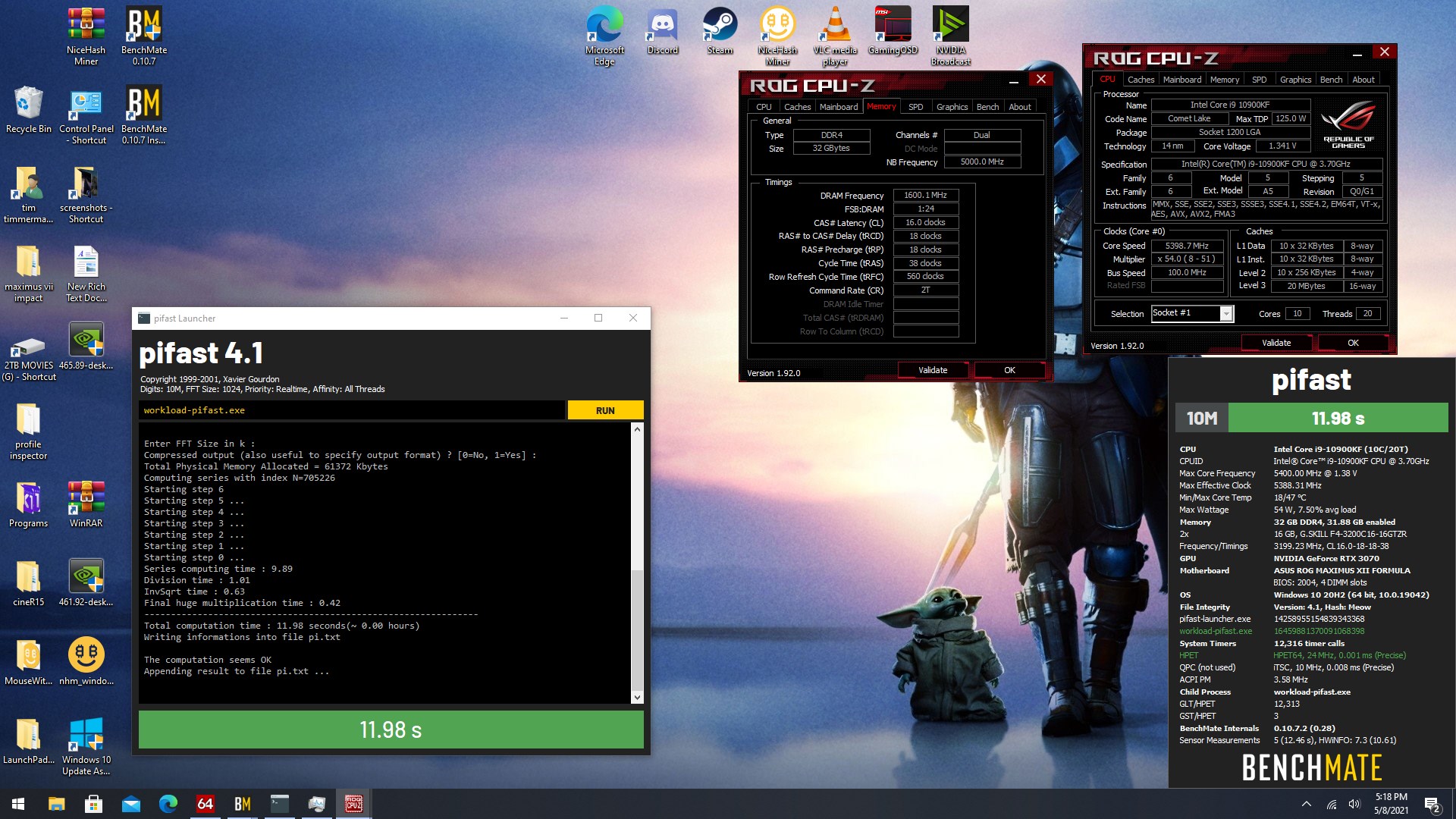The image size is (1456, 819).
Task: Show hidden tray icons chevron
Action: 1306,804
